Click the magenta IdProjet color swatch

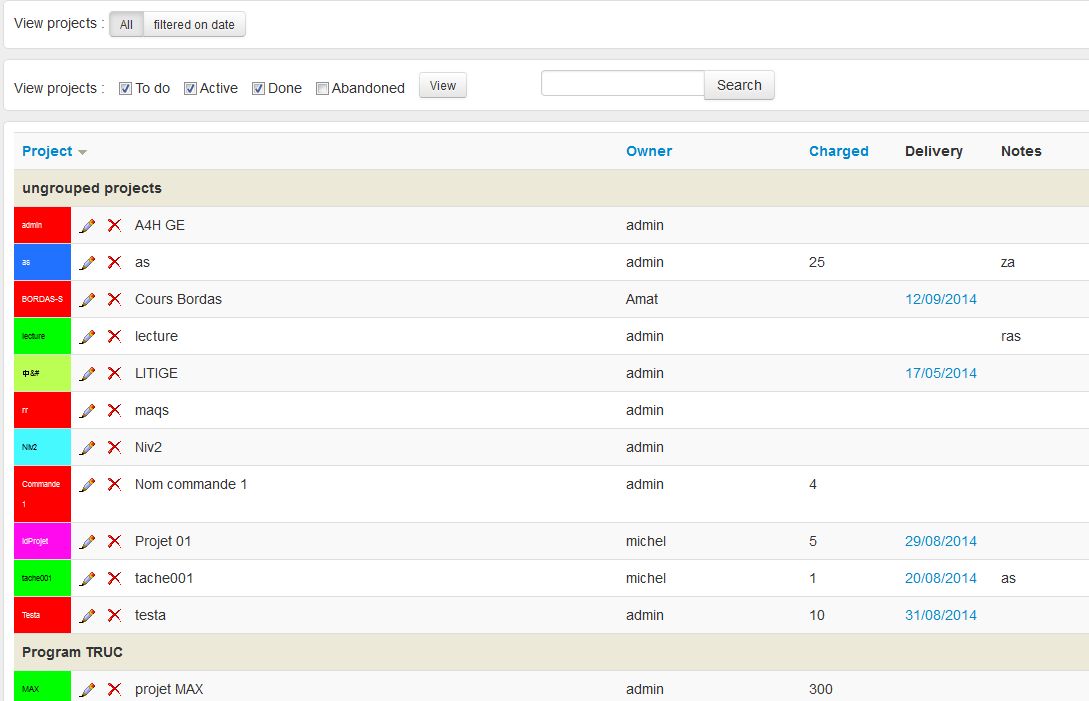[42, 541]
